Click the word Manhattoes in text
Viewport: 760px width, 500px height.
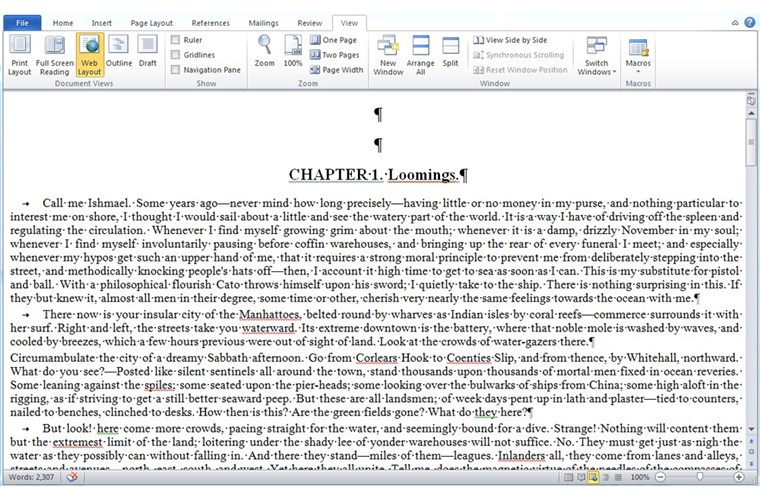click(x=269, y=314)
